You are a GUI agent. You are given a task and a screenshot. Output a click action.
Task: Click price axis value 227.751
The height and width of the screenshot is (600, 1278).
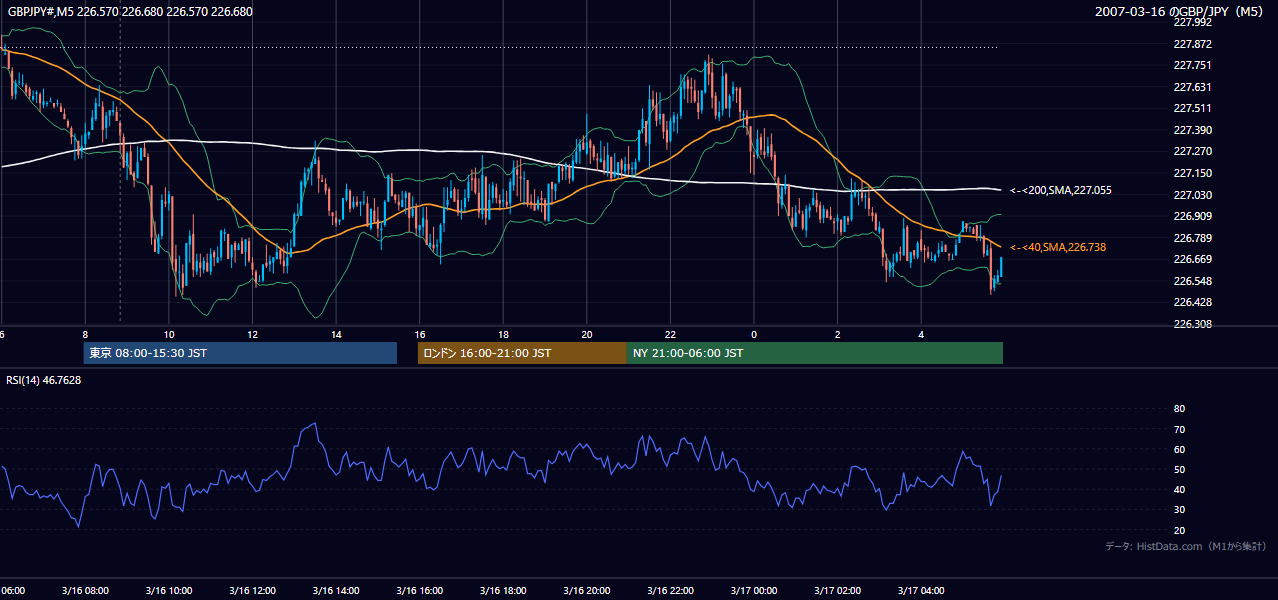pyautogui.click(x=1192, y=65)
